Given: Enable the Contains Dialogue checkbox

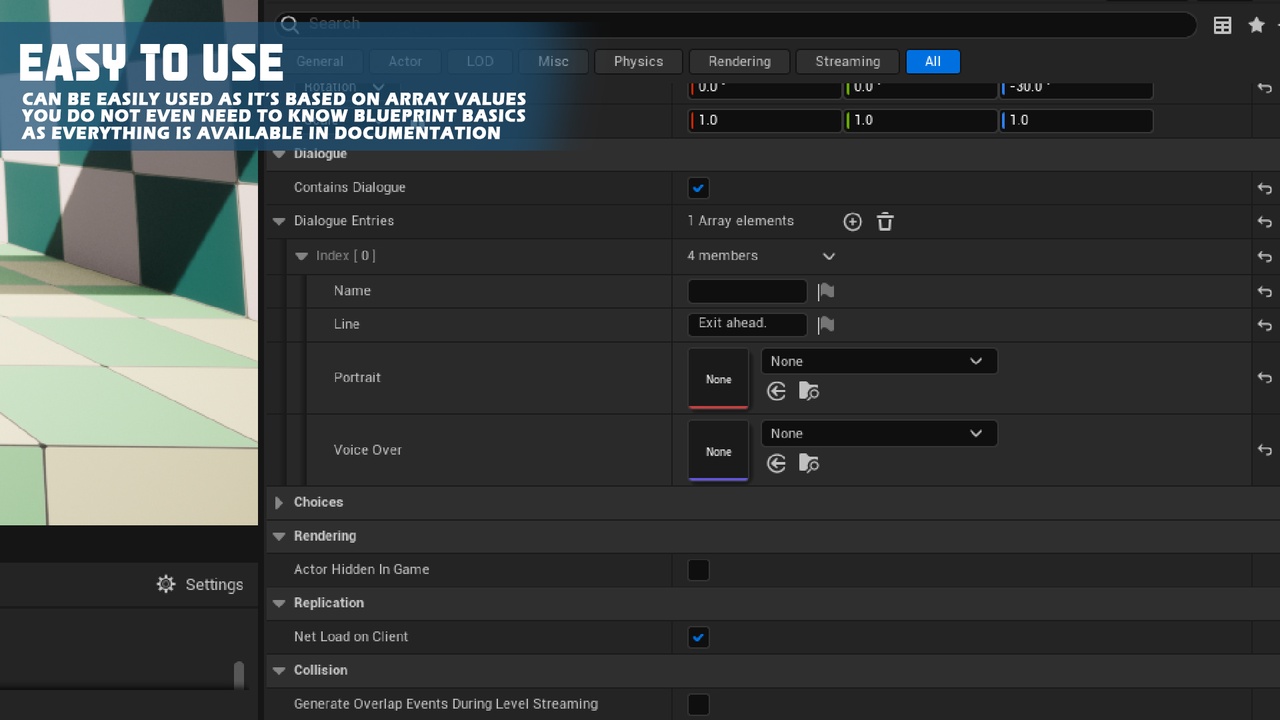Looking at the screenshot, I should click(x=698, y=188).
